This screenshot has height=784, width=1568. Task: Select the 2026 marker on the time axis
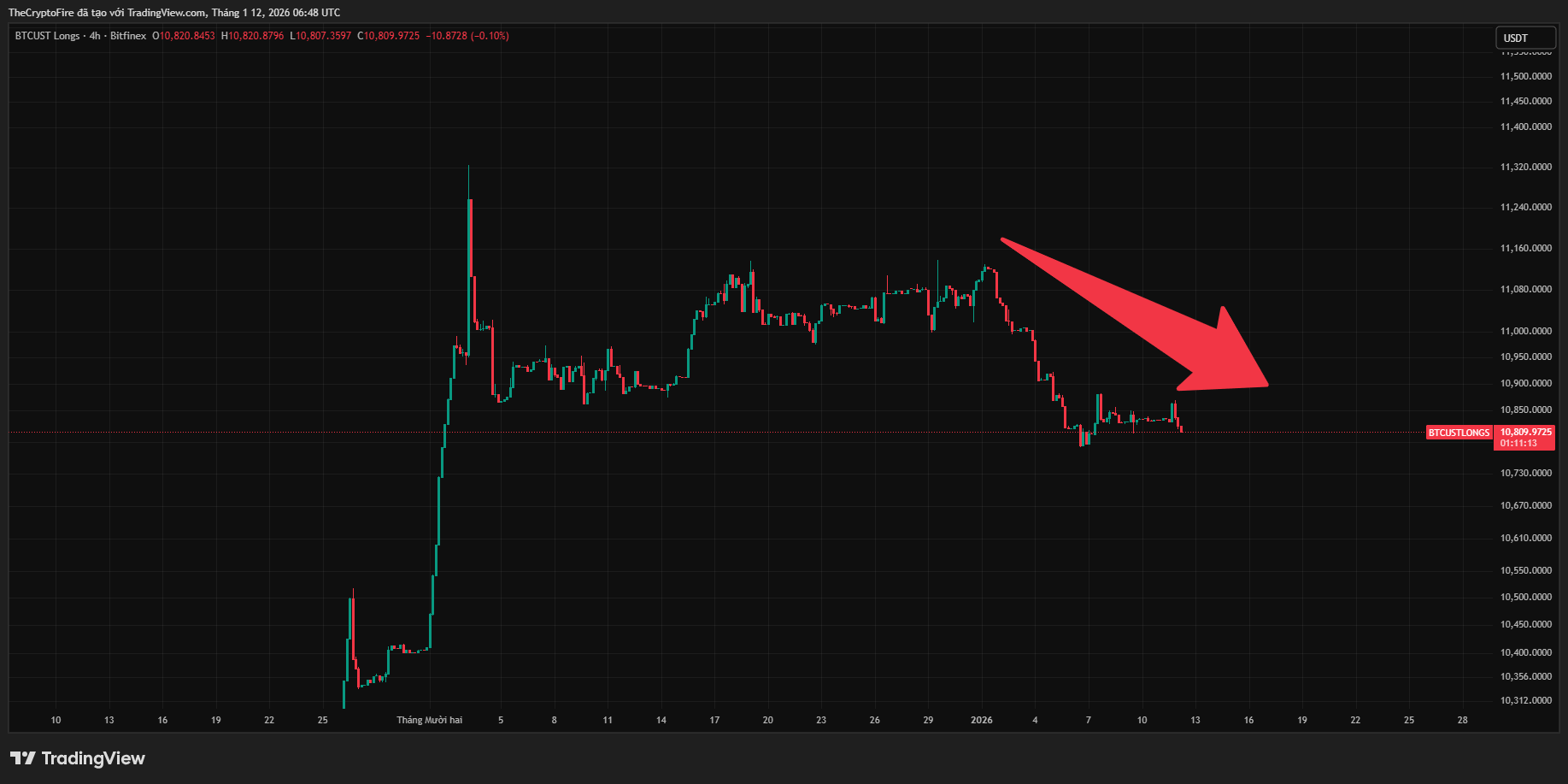981,720
